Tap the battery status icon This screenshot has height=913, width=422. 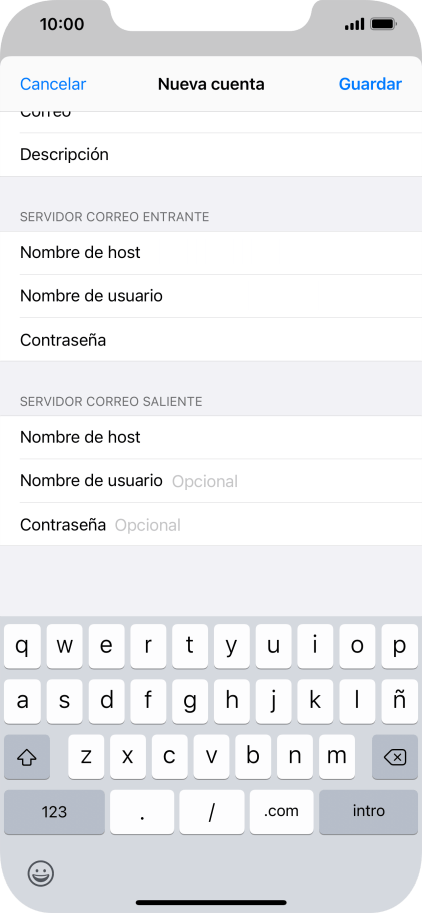[384, 24]
